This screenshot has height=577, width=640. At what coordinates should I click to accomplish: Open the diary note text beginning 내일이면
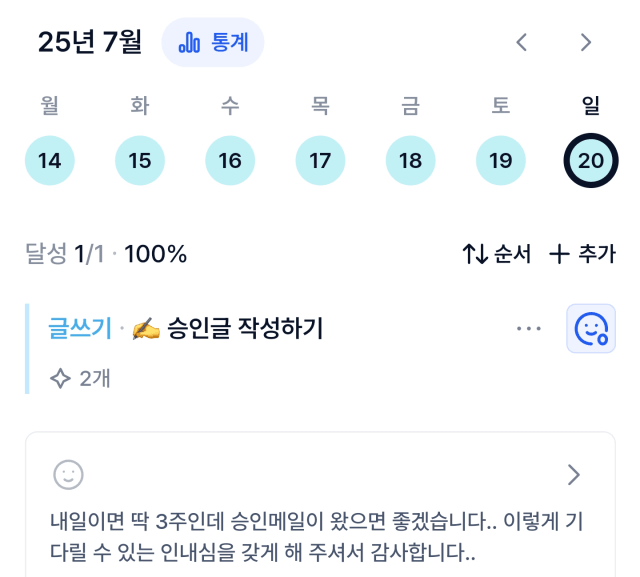317,537
